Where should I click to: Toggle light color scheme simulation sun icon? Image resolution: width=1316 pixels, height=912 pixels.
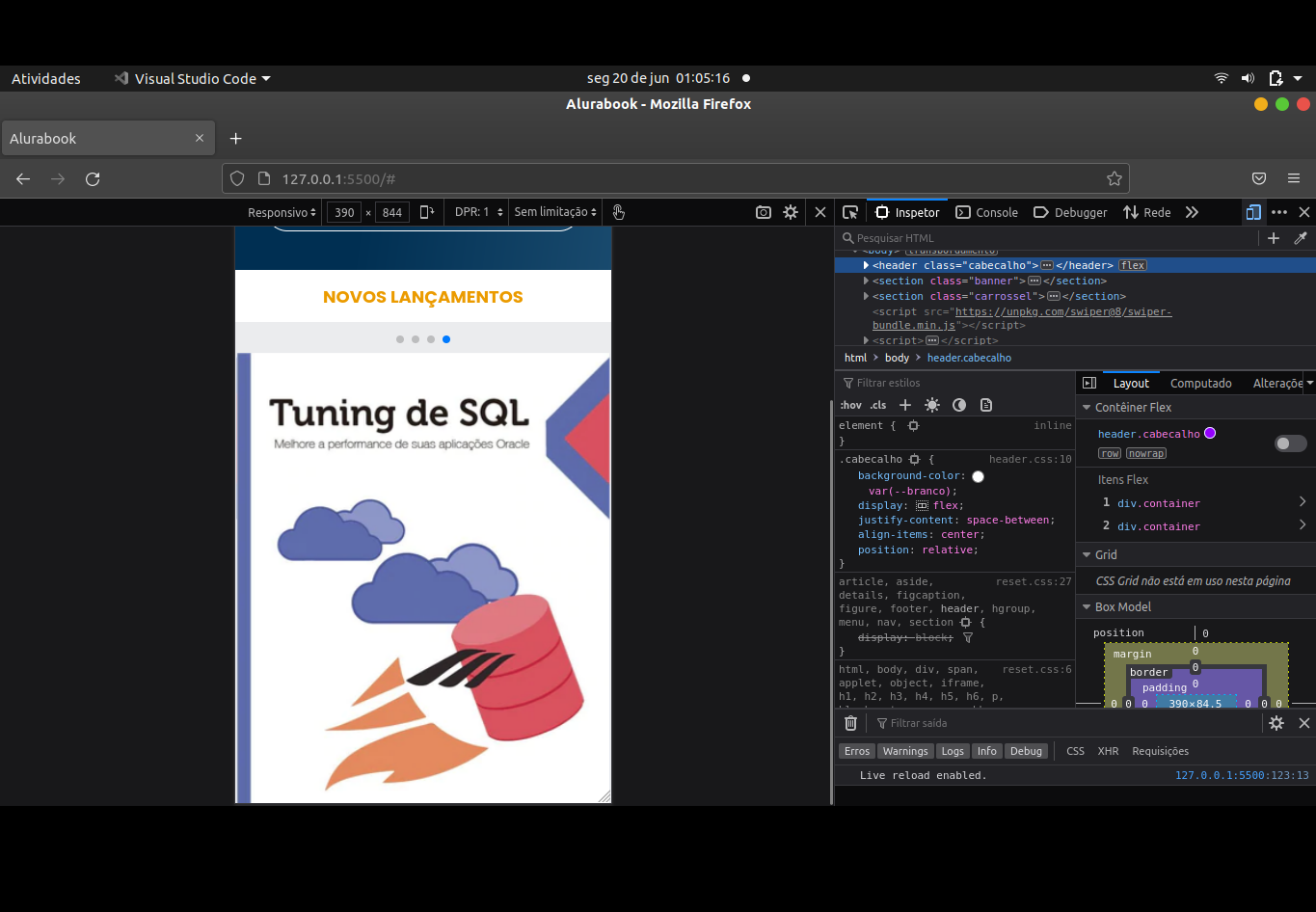(932, 405)
